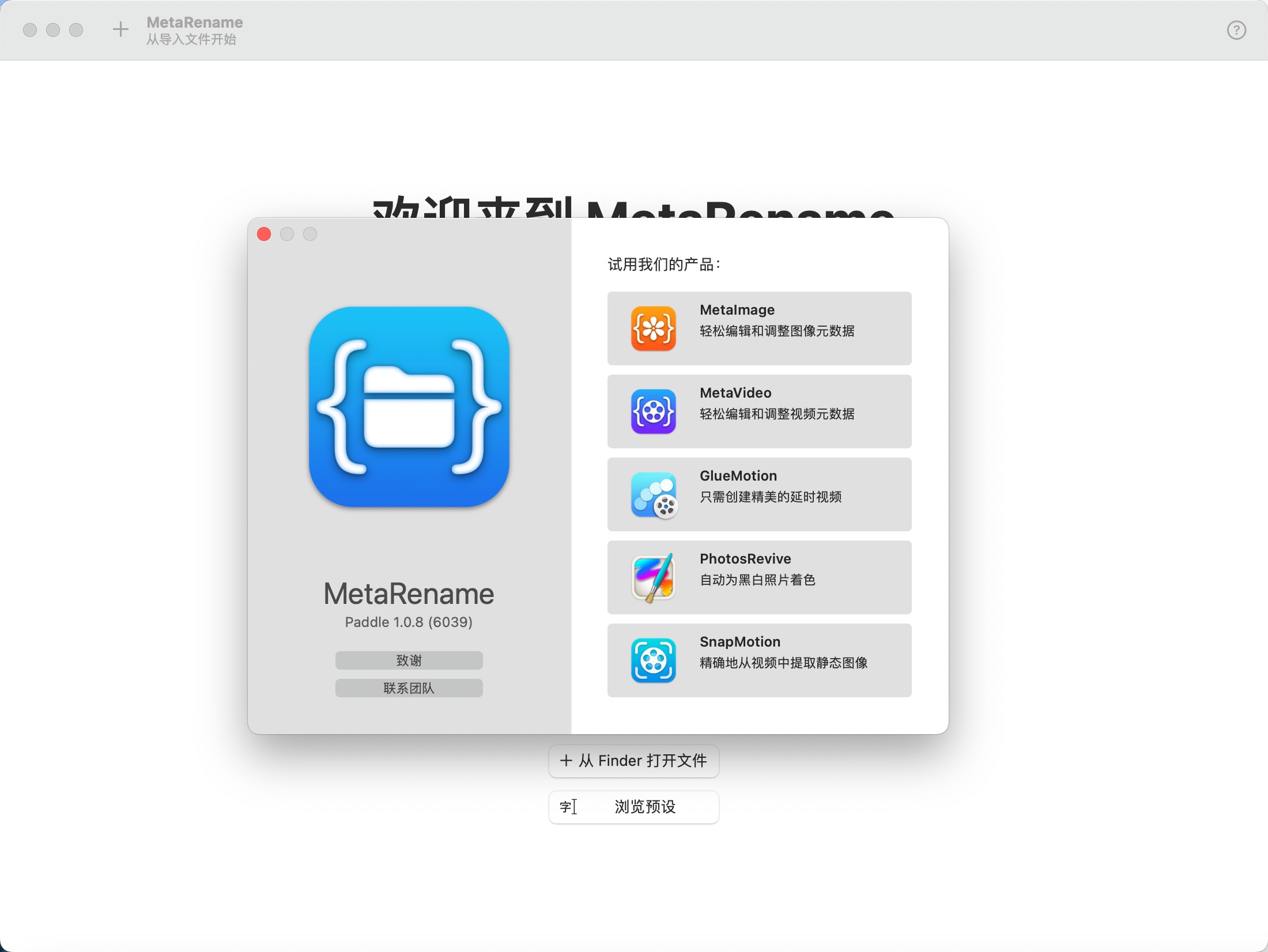Open help via question mark icon
This screenshot has height=952, width=1268.
[x=1236, y=30]
